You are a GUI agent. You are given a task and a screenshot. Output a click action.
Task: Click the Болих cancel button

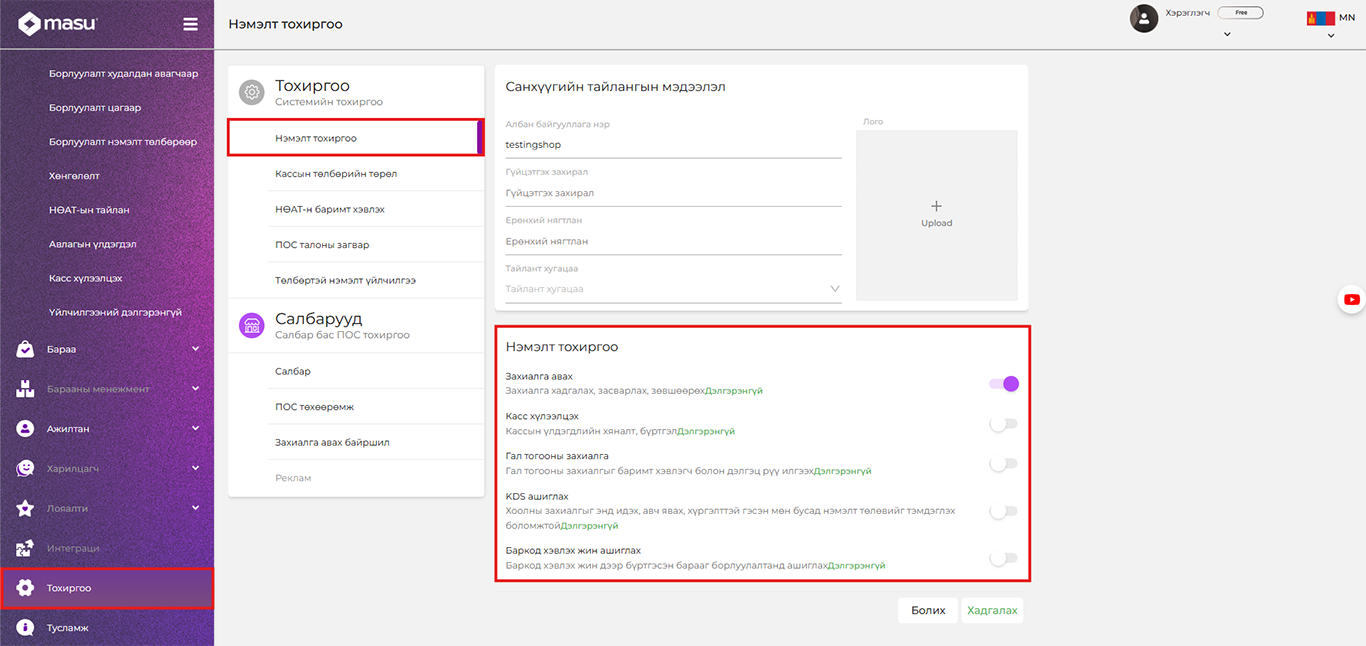(x=928, y=610)
